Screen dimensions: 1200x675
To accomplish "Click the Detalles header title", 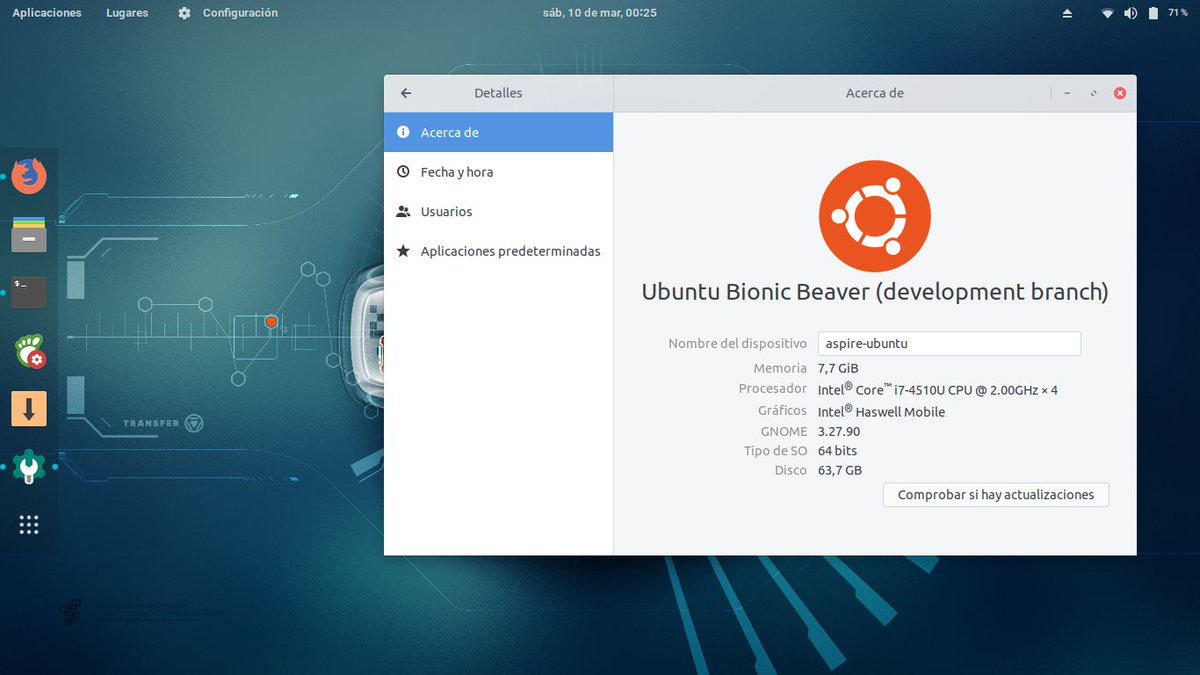I will tap(498, 93).
